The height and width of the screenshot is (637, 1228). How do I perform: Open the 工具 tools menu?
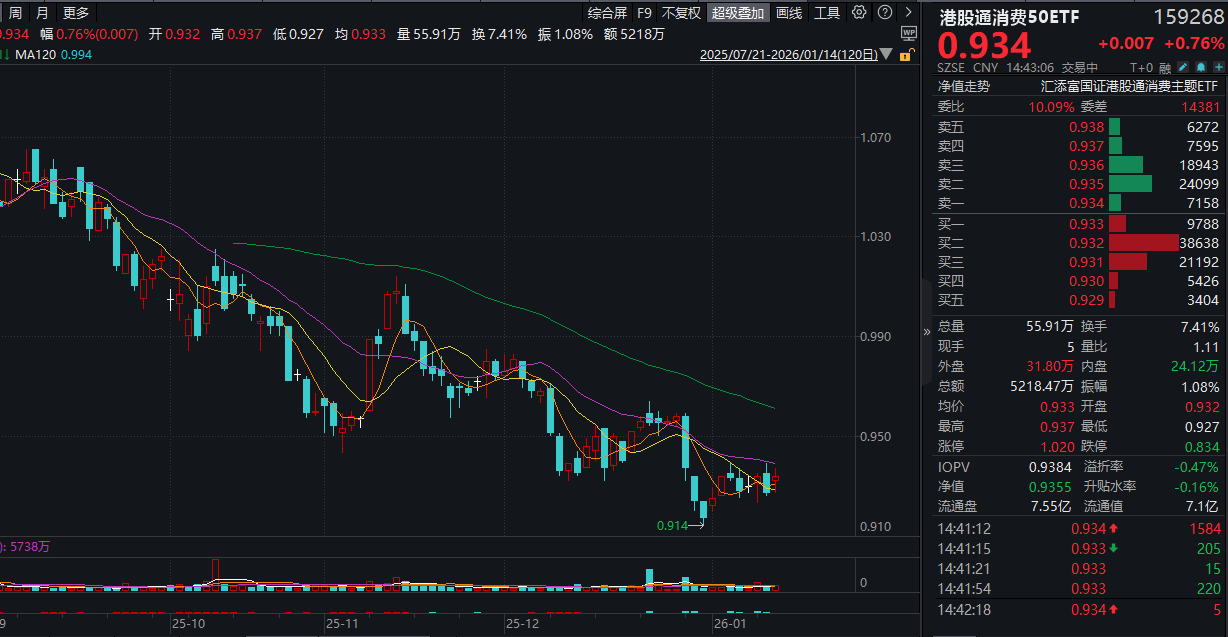[x=827, y=13]
